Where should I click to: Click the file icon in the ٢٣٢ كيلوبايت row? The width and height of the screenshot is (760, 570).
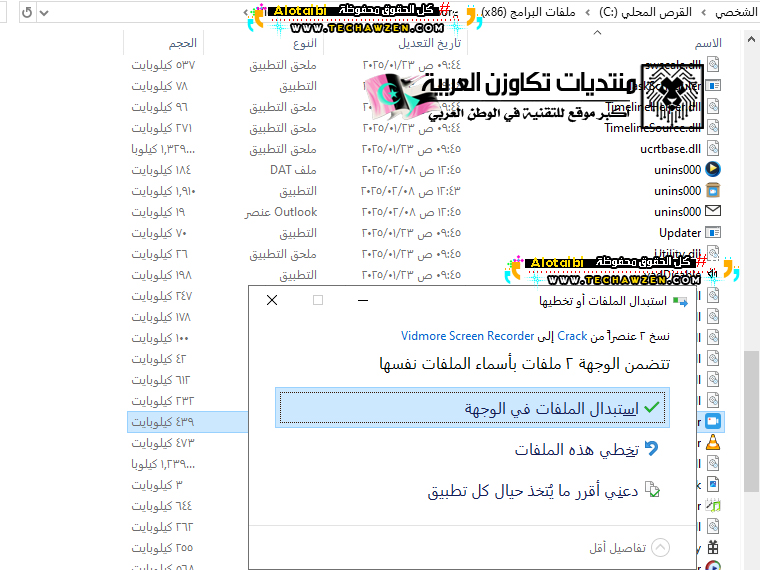tap(713, 400)
